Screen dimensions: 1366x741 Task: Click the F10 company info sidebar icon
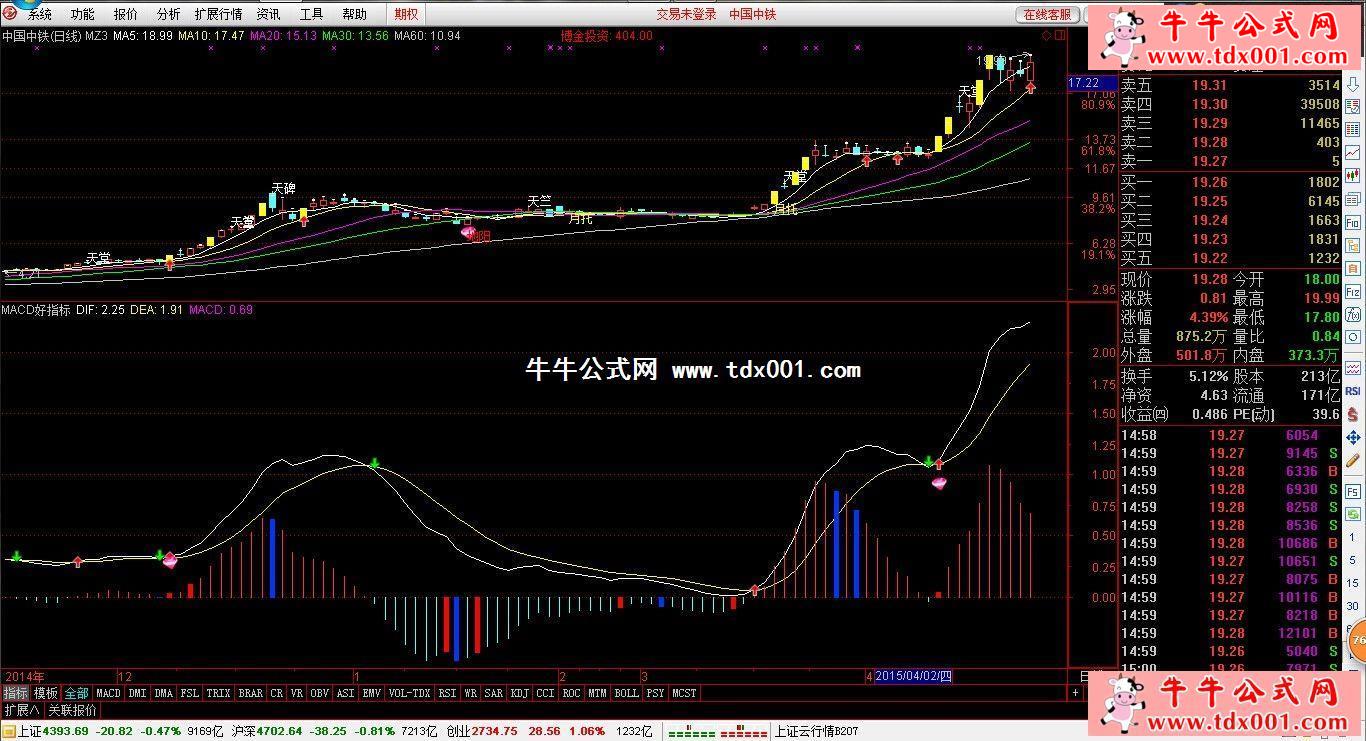pyautogui.click(x=1353, y=222)
